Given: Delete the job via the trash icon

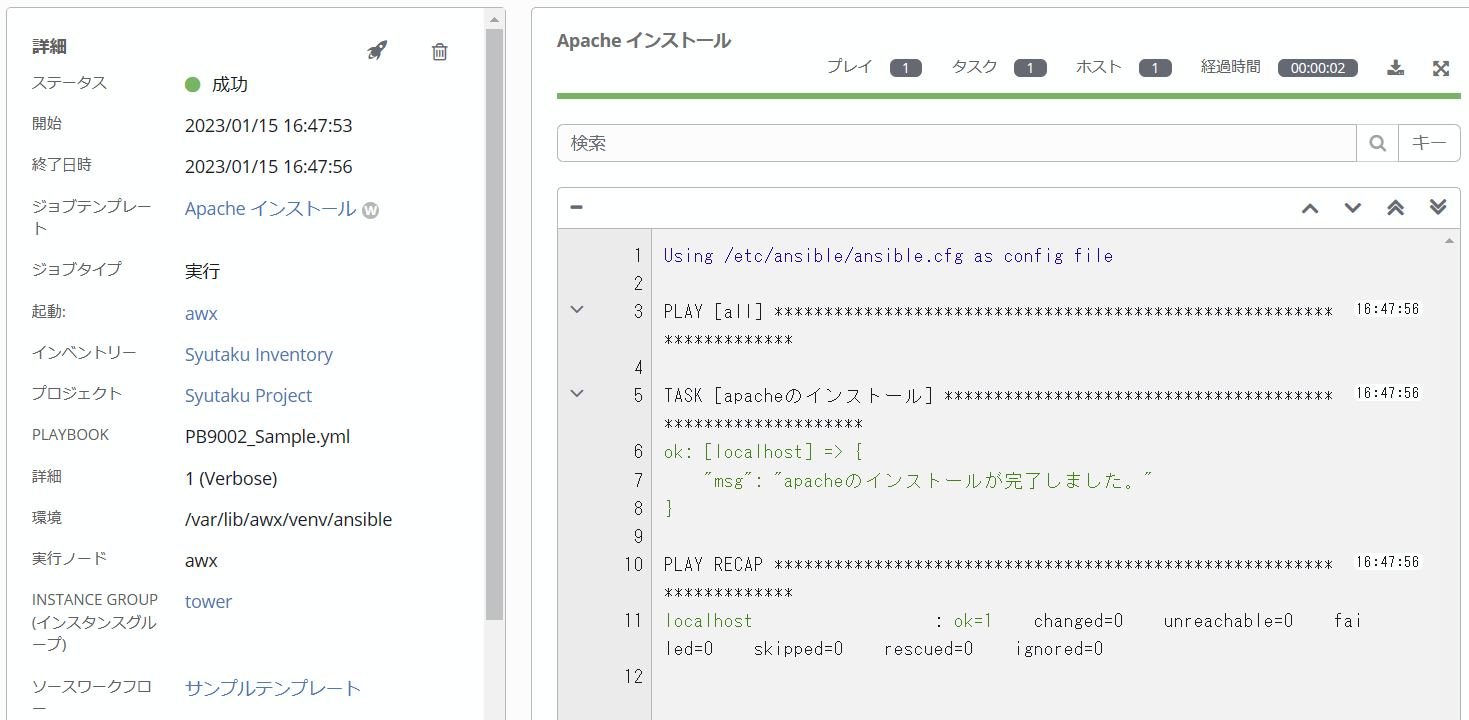Looking at the screenshot, I should pyautogui.click(x=438, y=51).
